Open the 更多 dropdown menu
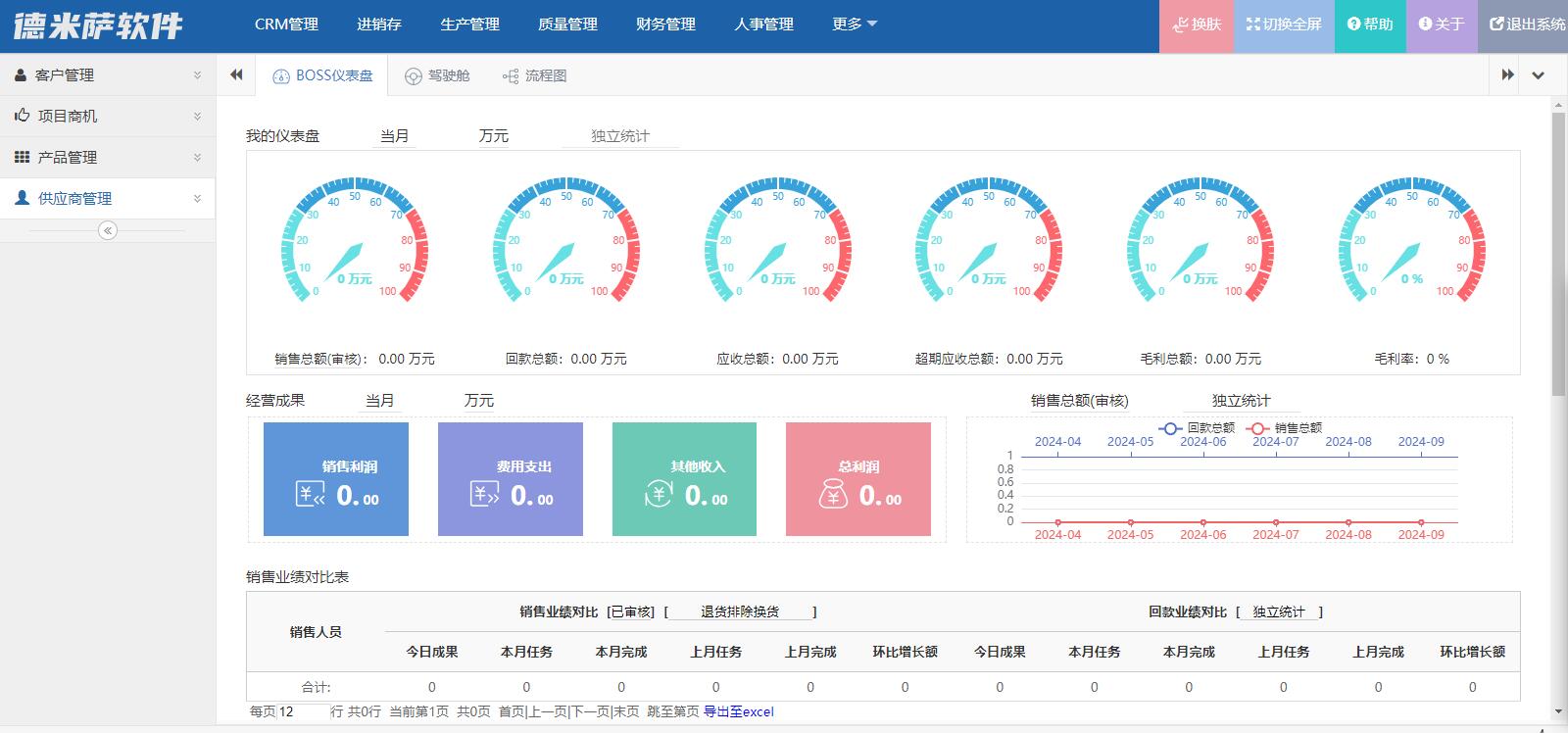This screenshot has width=1568, height=733. 854,24
